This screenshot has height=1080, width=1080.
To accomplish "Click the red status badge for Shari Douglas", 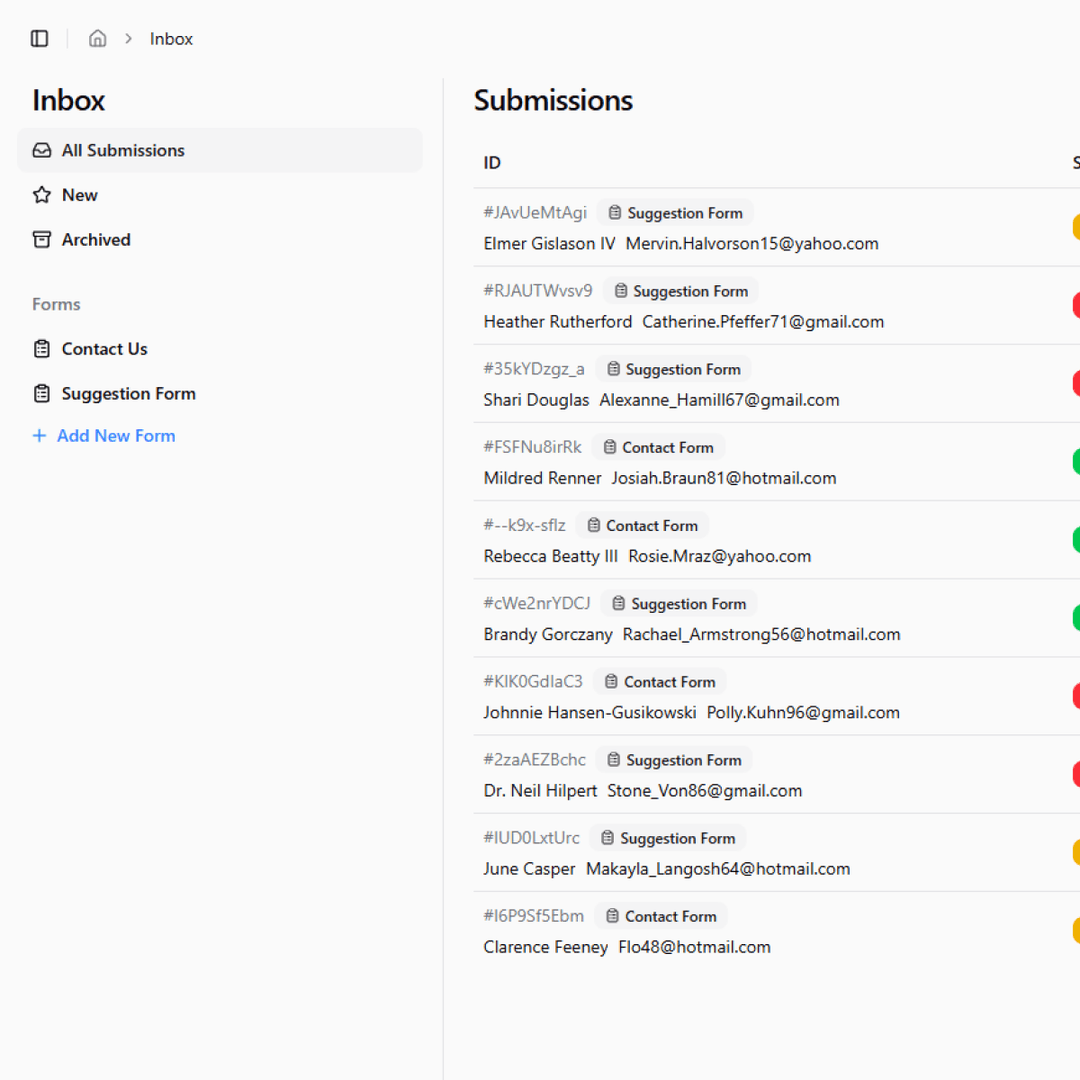I will click(1074, 383).
